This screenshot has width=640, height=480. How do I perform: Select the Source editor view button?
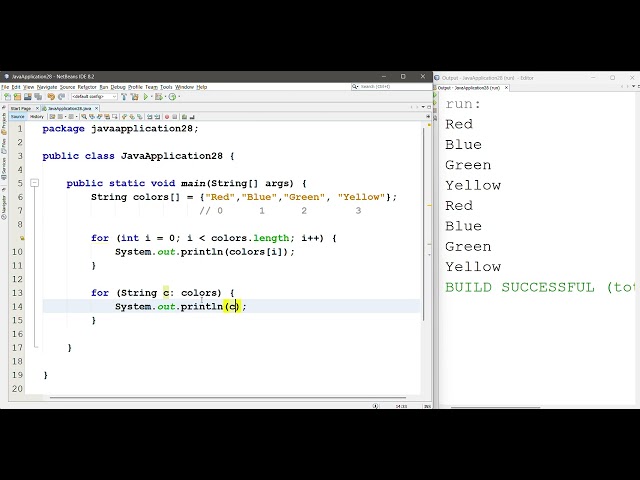pos(18,117)
